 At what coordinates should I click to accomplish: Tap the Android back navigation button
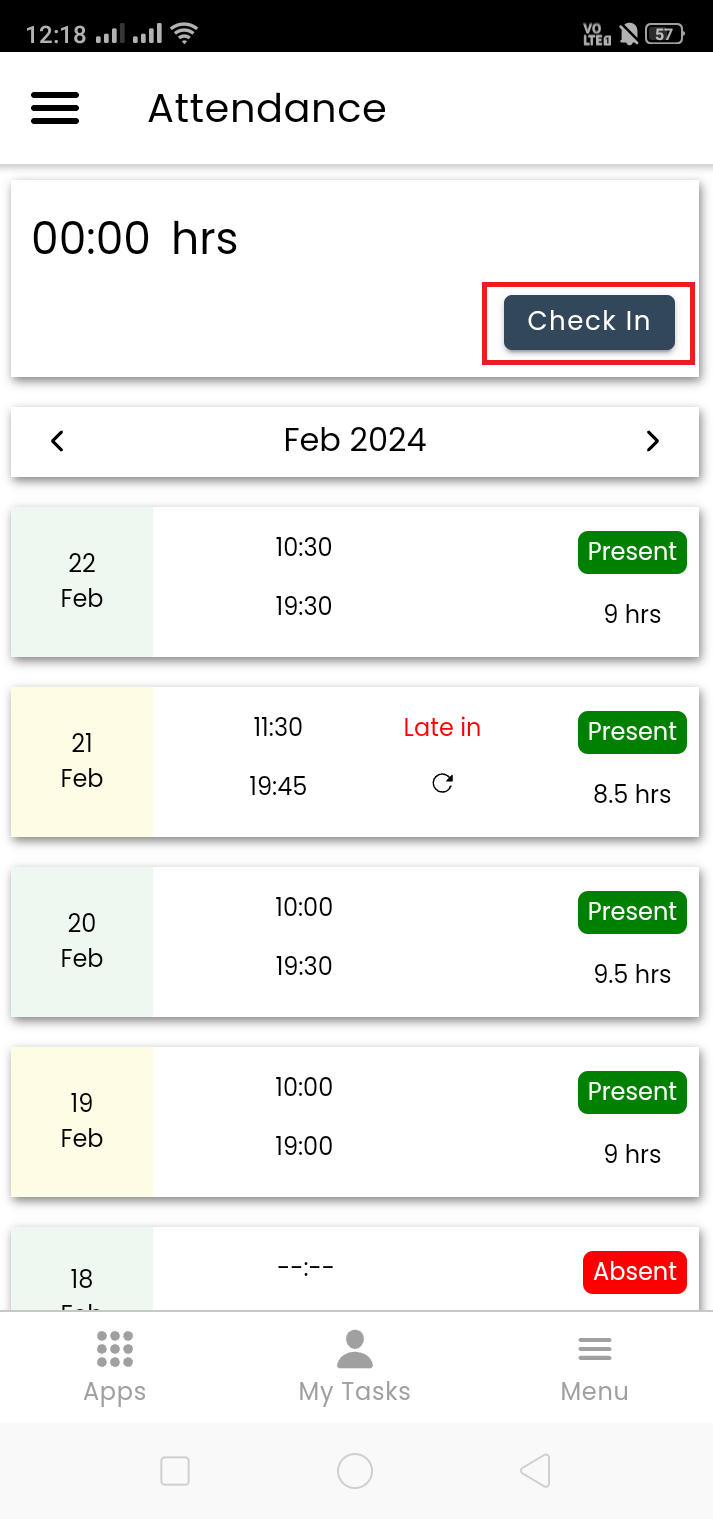click(x=536, y=1470)
